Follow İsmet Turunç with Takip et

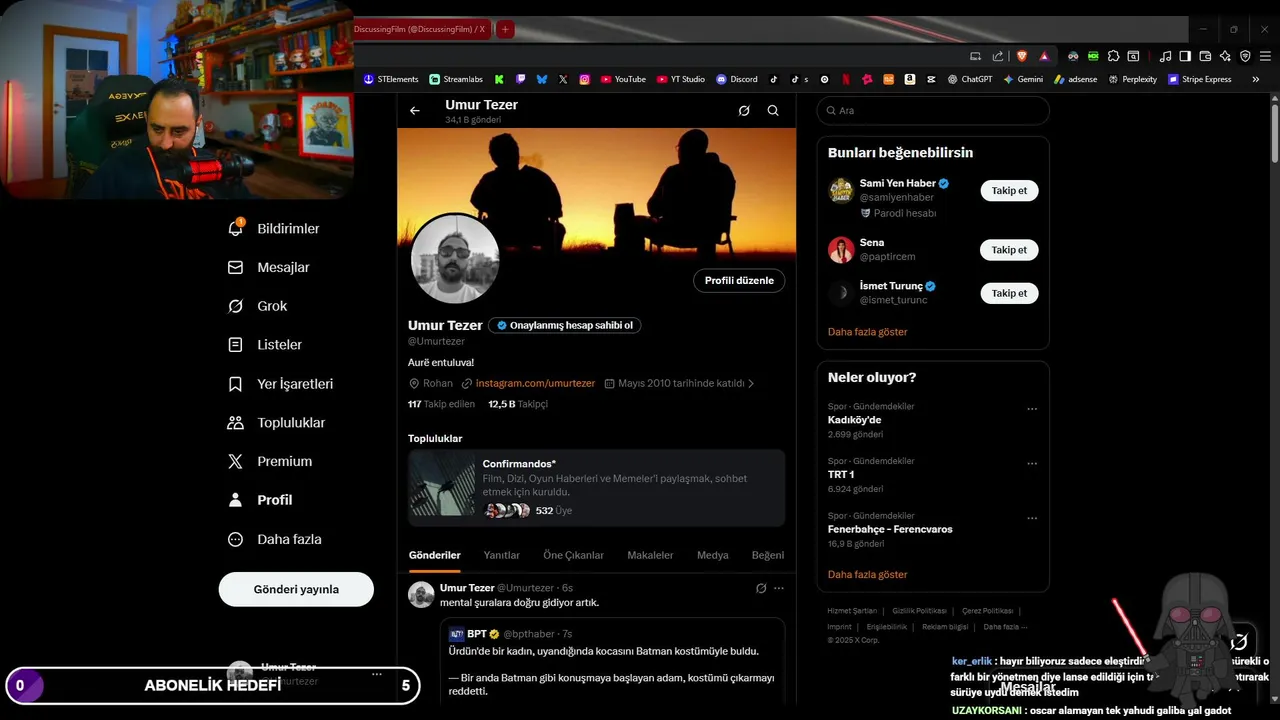pos(1009,293)
